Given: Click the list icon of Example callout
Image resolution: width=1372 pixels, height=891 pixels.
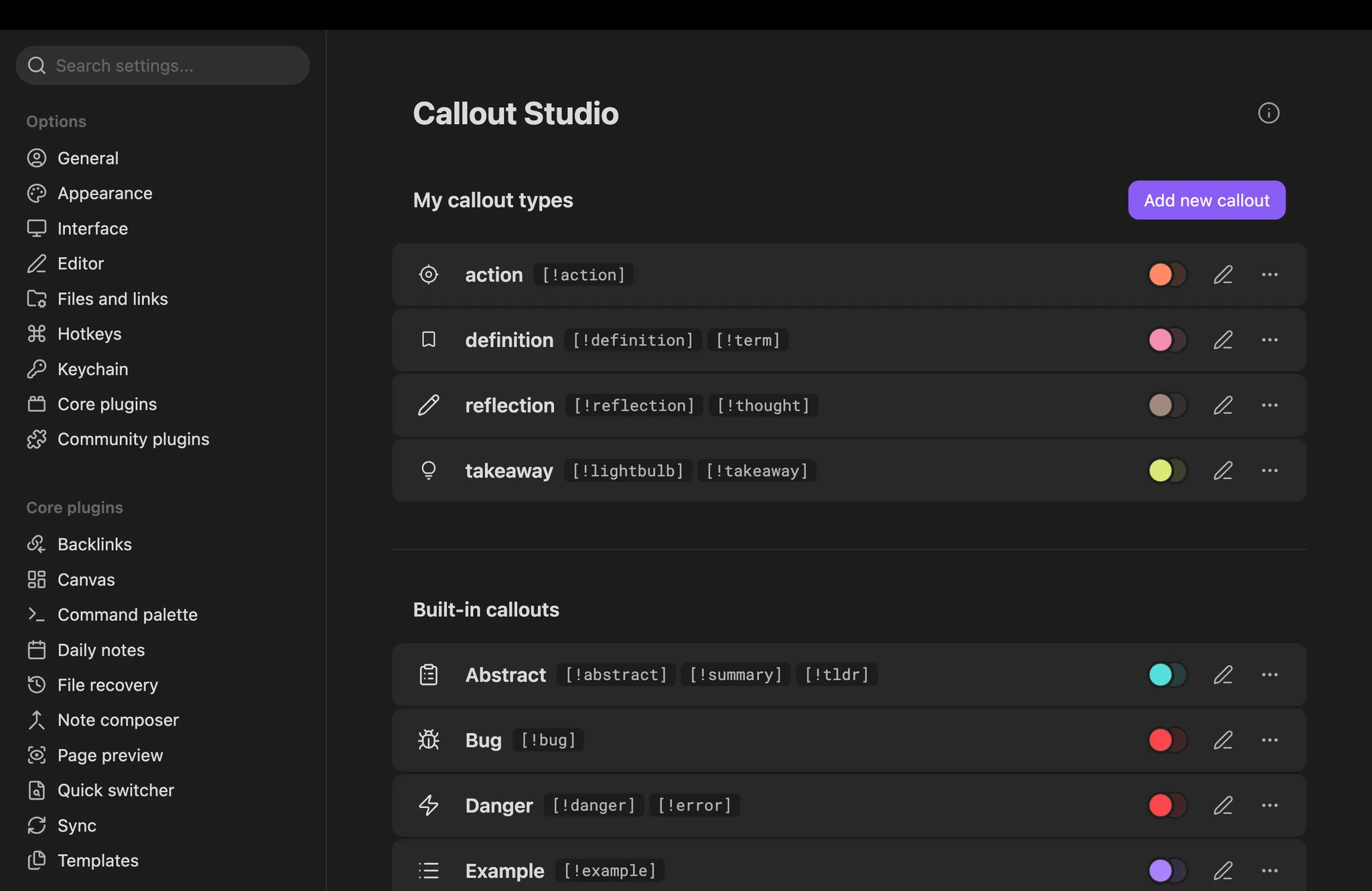Looking at the screenshot, I should [x=429, y=871].
